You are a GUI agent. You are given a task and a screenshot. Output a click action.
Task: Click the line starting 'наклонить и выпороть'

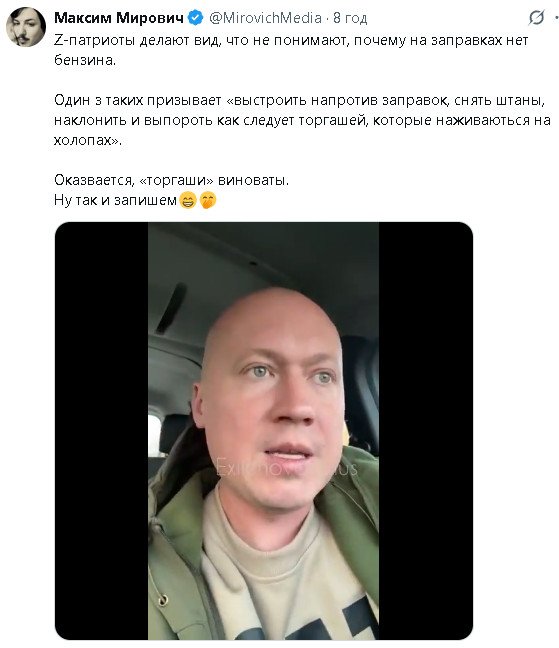[x=302, y=120]
